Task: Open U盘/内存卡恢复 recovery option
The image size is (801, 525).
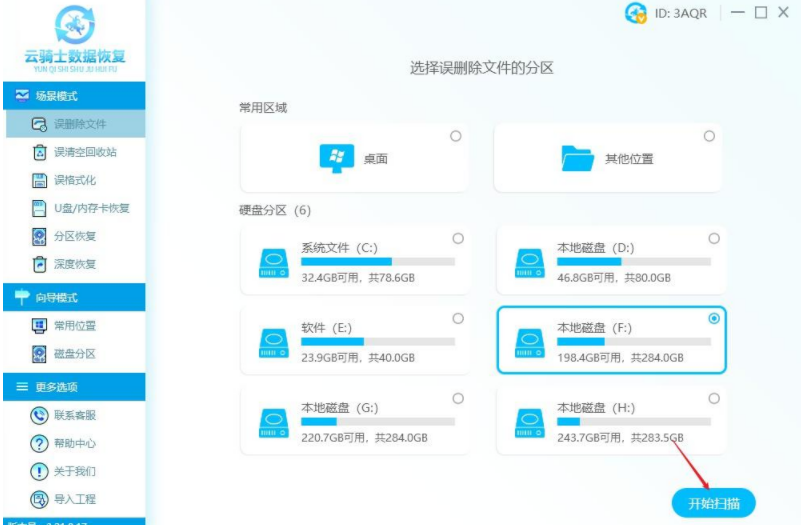Action: pyautogui.click(x=91, y=208)
